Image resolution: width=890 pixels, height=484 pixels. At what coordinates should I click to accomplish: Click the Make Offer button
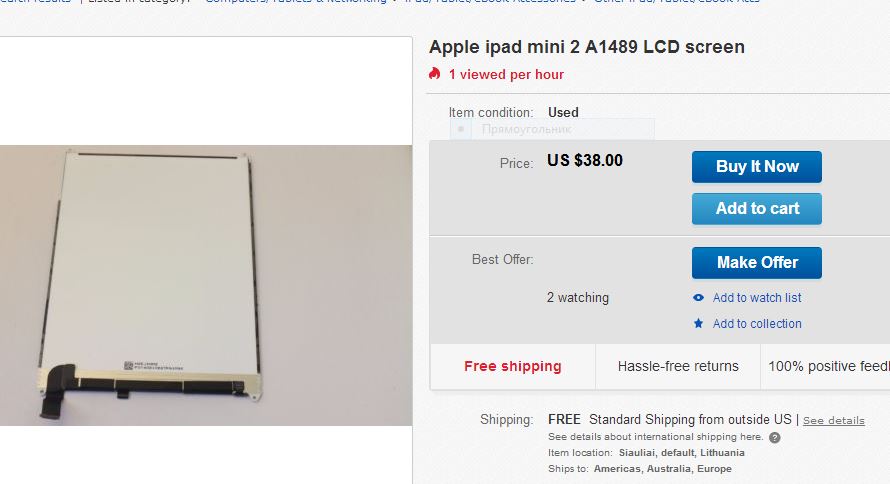[x=756, y=263]
